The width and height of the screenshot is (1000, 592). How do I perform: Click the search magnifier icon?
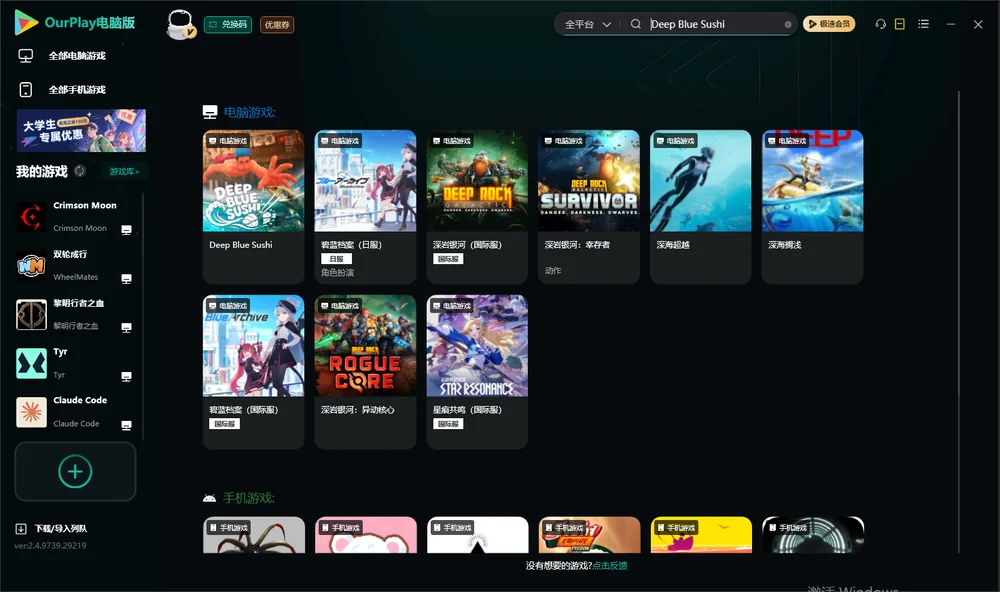[635, 24]
